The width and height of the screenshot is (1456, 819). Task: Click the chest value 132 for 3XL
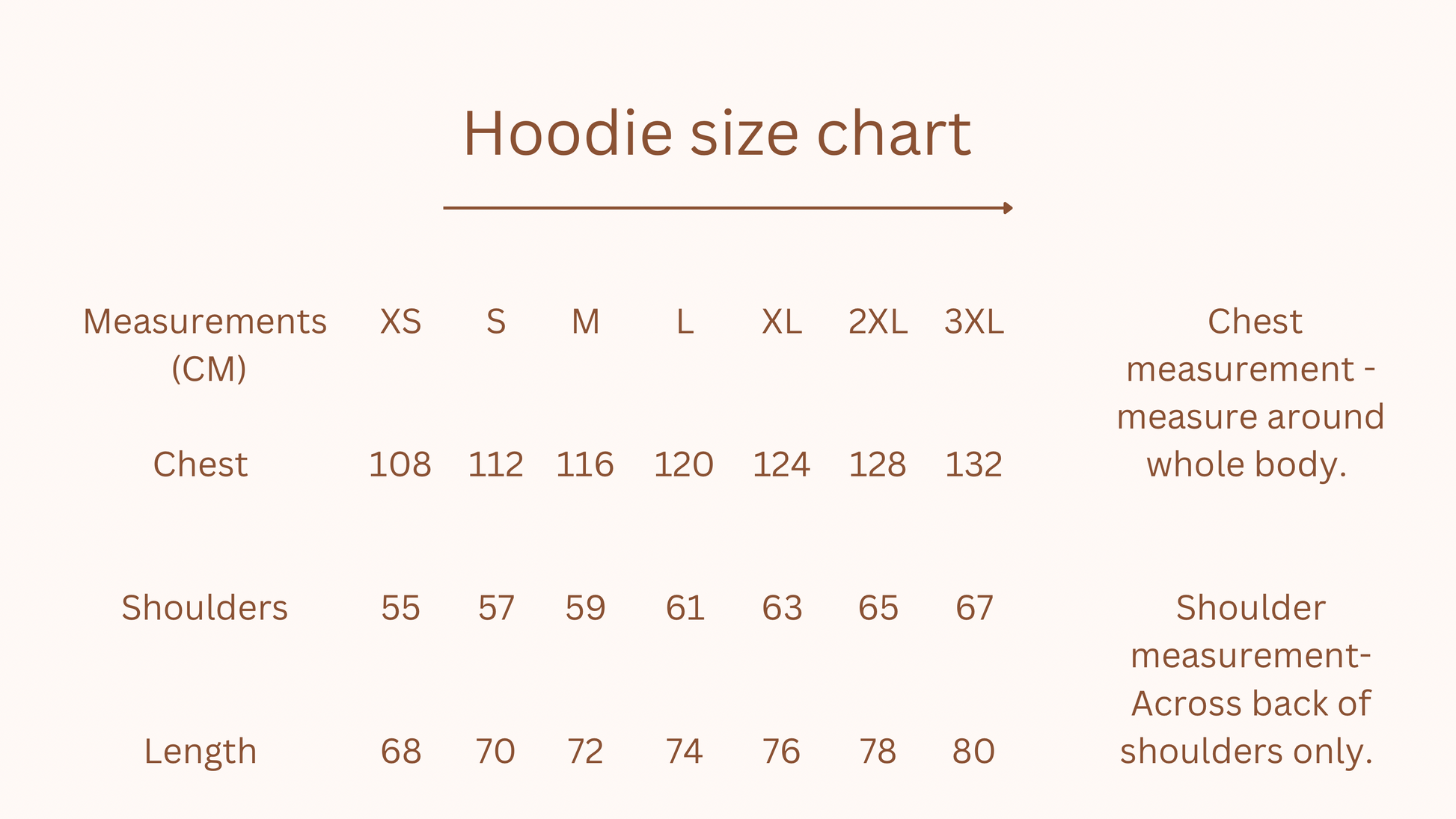pos(973,464)
